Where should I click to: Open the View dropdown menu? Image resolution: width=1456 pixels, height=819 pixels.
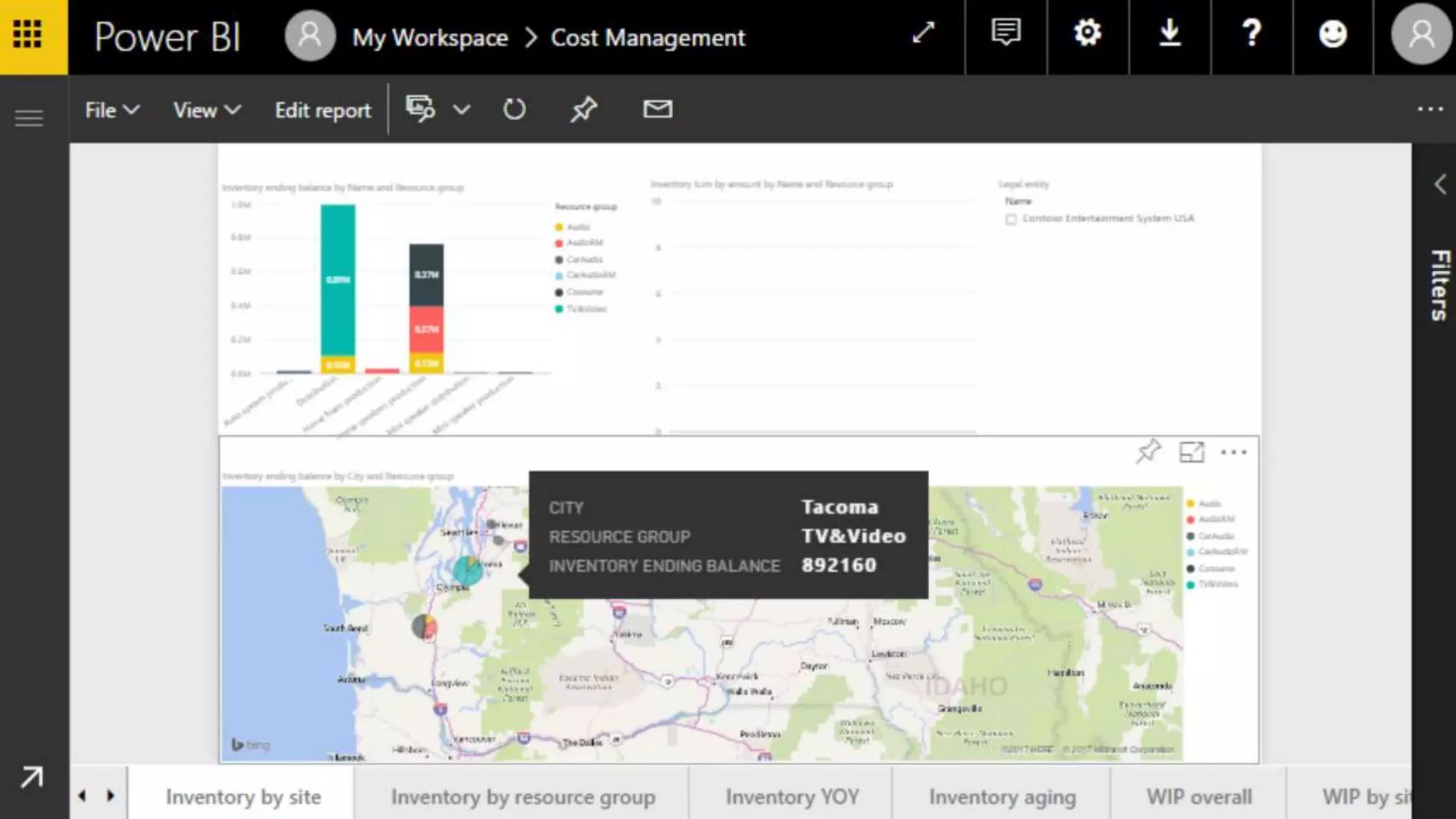(x=207, y=110)
